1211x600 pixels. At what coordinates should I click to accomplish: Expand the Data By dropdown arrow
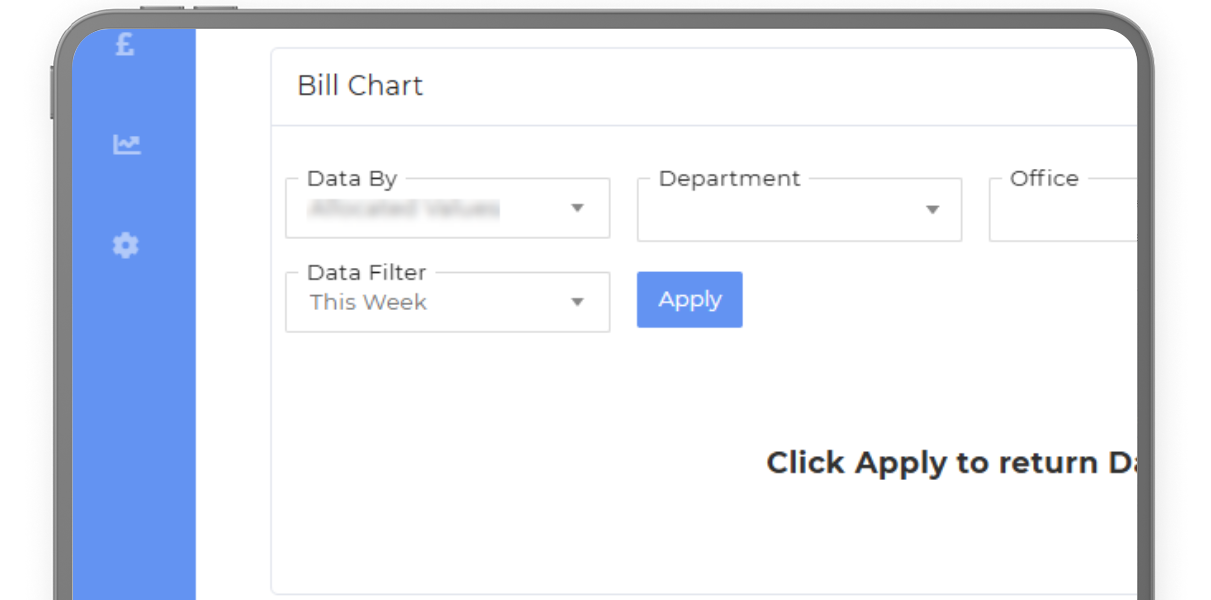(577, 208)
